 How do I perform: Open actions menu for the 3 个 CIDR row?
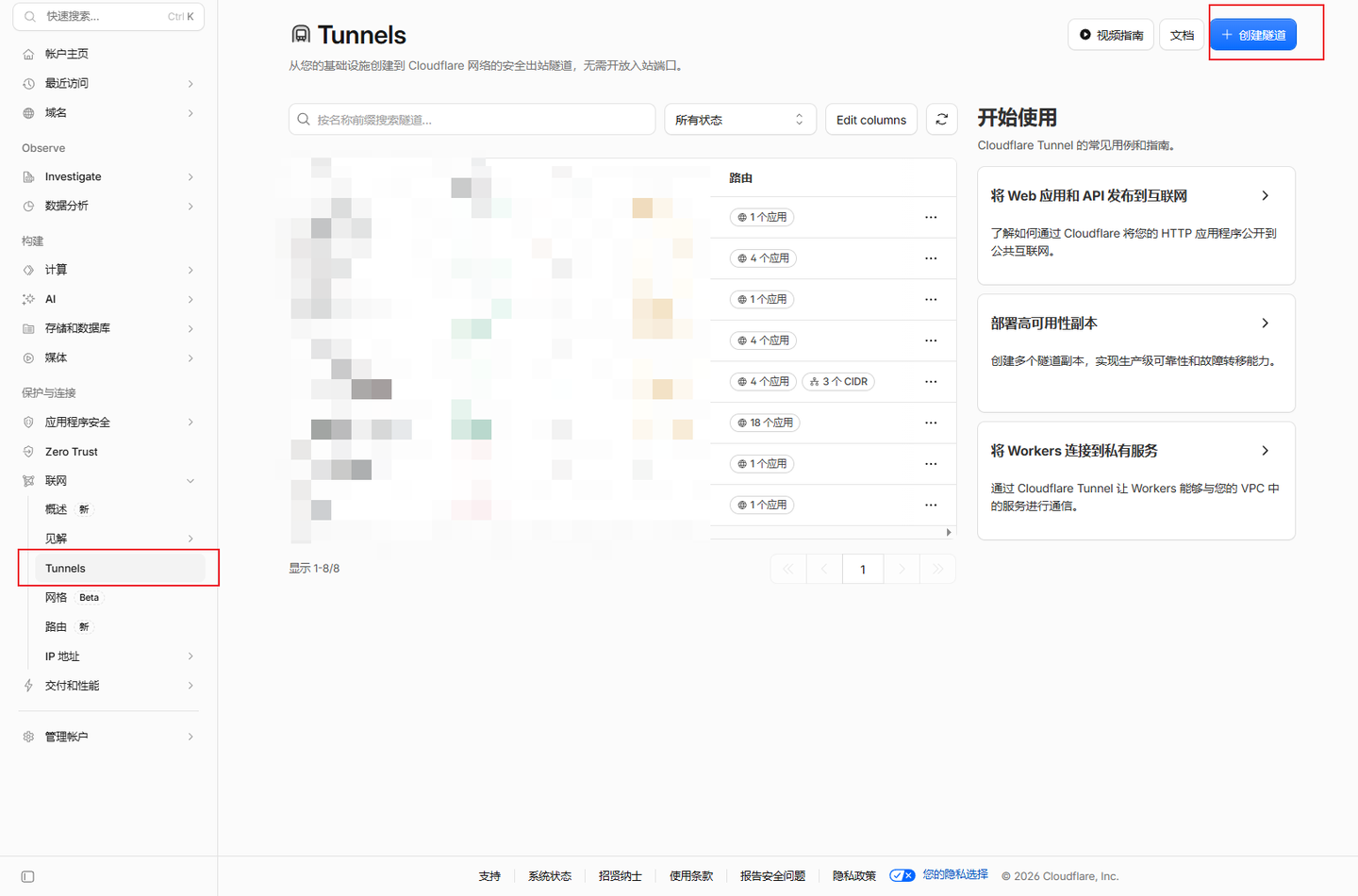point(931,382)
